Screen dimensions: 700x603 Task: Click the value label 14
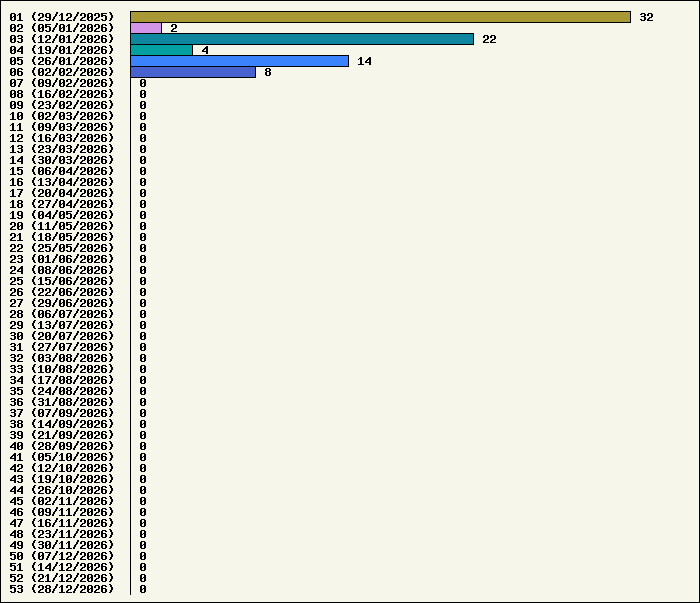click(x=364, y=61)
